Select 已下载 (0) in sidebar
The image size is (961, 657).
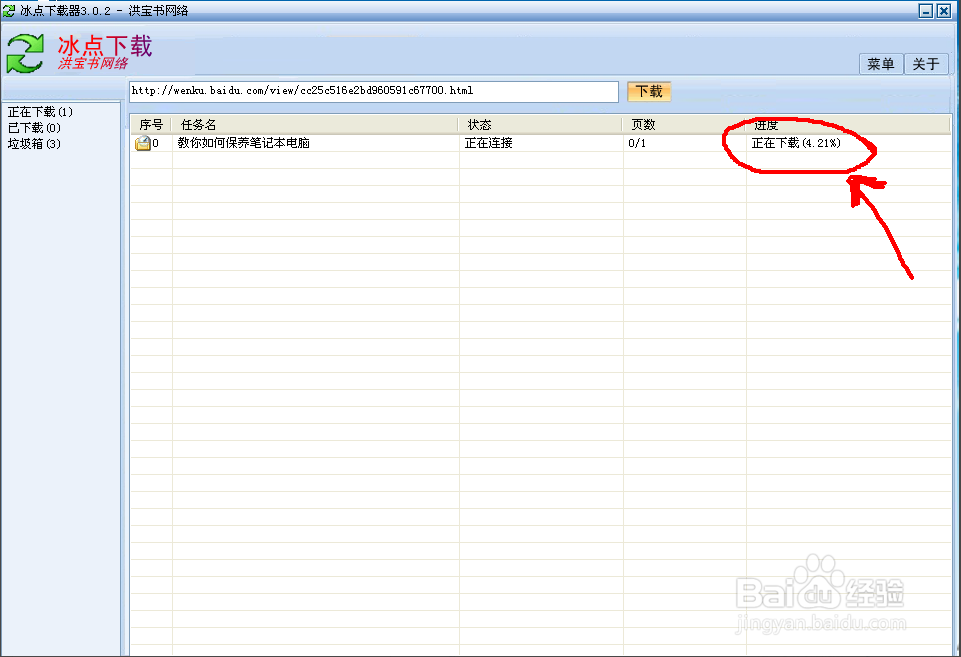coord(34,127)
